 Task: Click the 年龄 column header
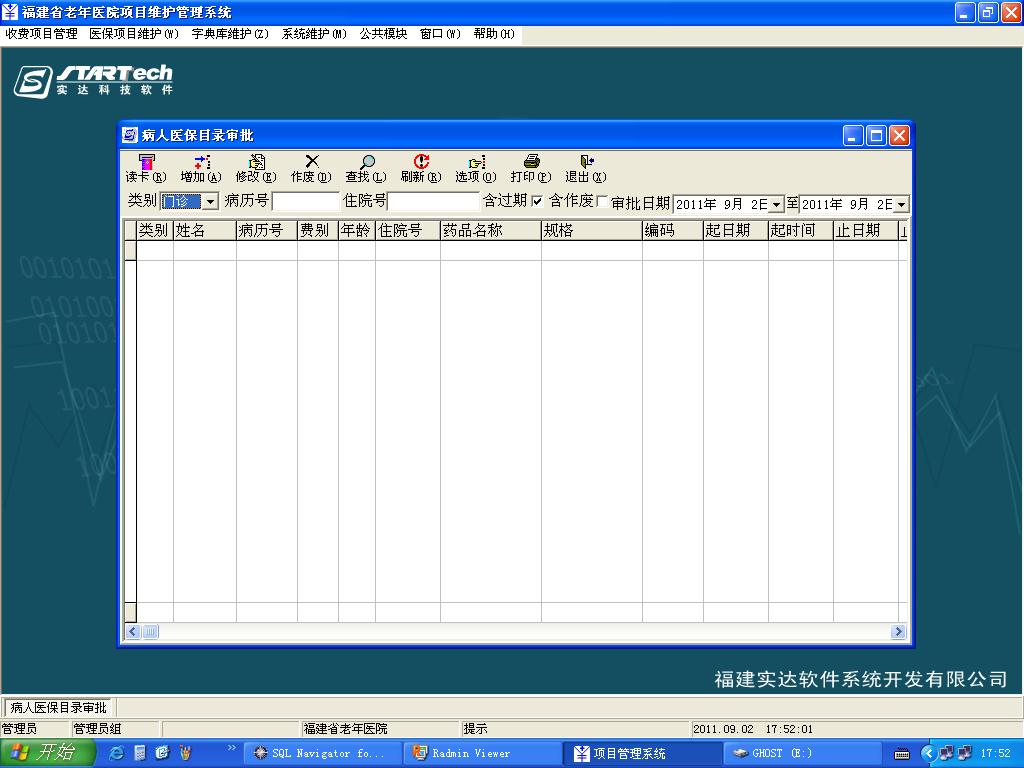click(357, 231)
